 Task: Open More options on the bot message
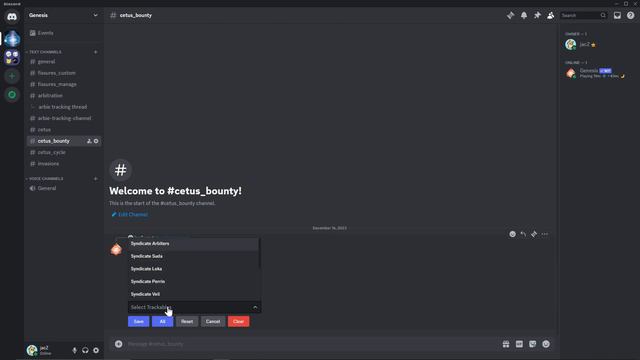(x=545, y=234)
